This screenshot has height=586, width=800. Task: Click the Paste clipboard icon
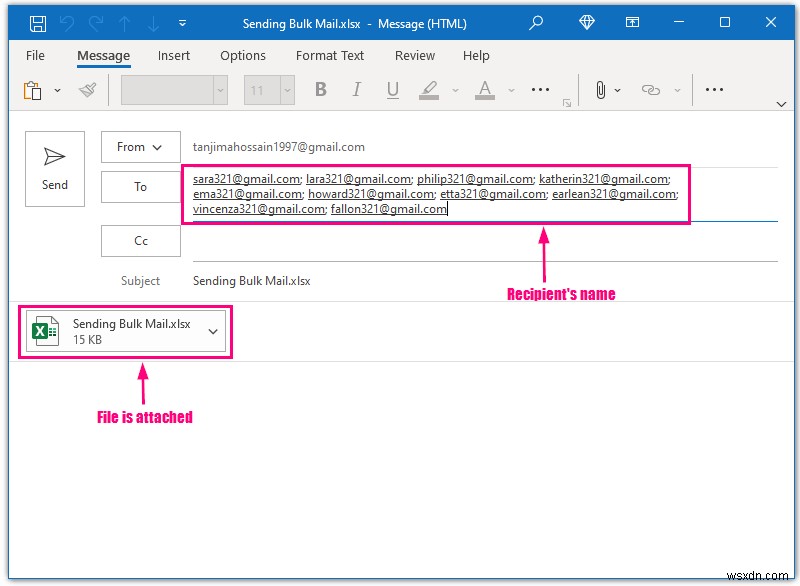pos(31,89)
